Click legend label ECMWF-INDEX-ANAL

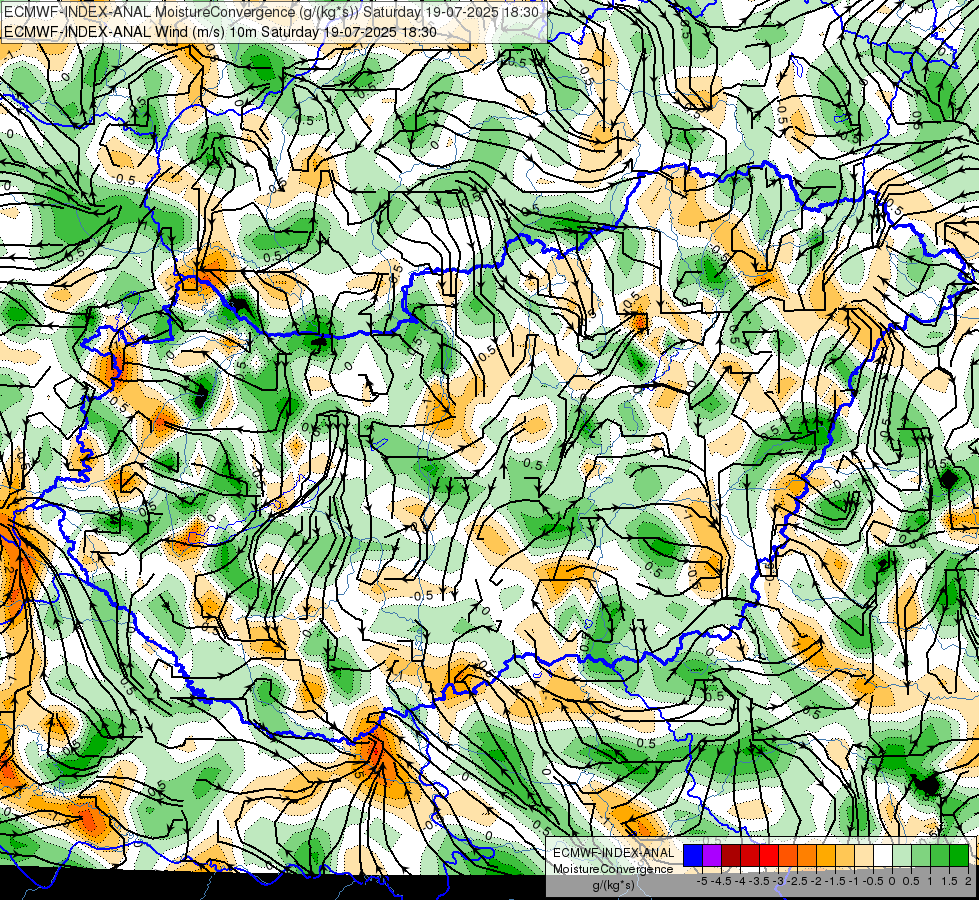coord(614,853)
